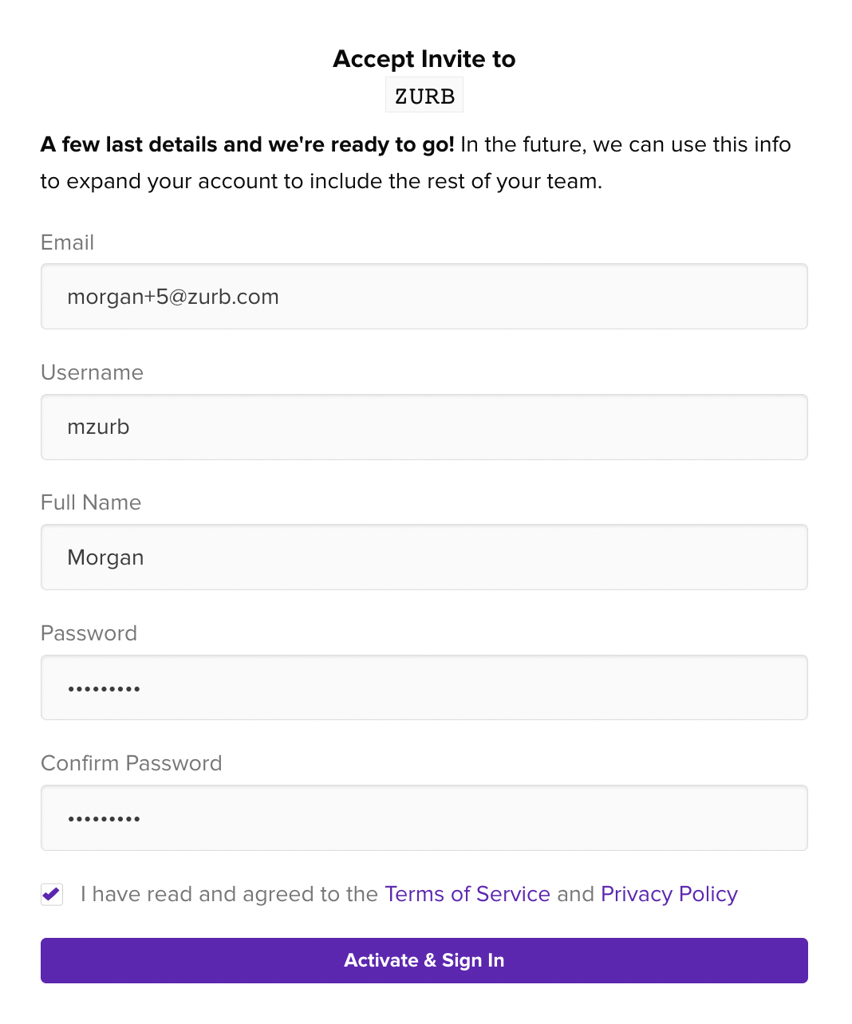Screen dimensions: 852x1024
Task: Click the Email field label
Action: click(67, 242)
